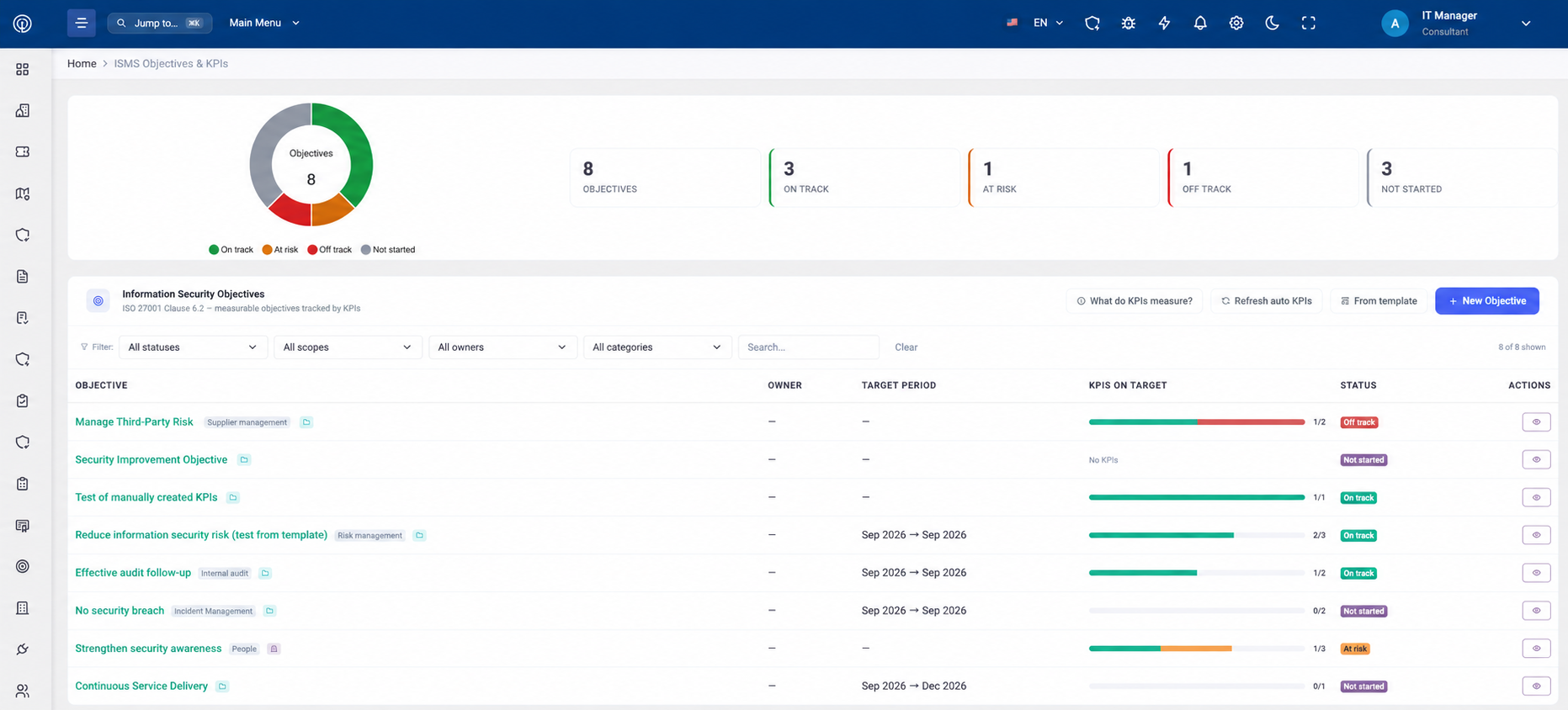Clear the filters with the Clear link
This screenshot has width=1568, height=710.
tap(906, 347)
